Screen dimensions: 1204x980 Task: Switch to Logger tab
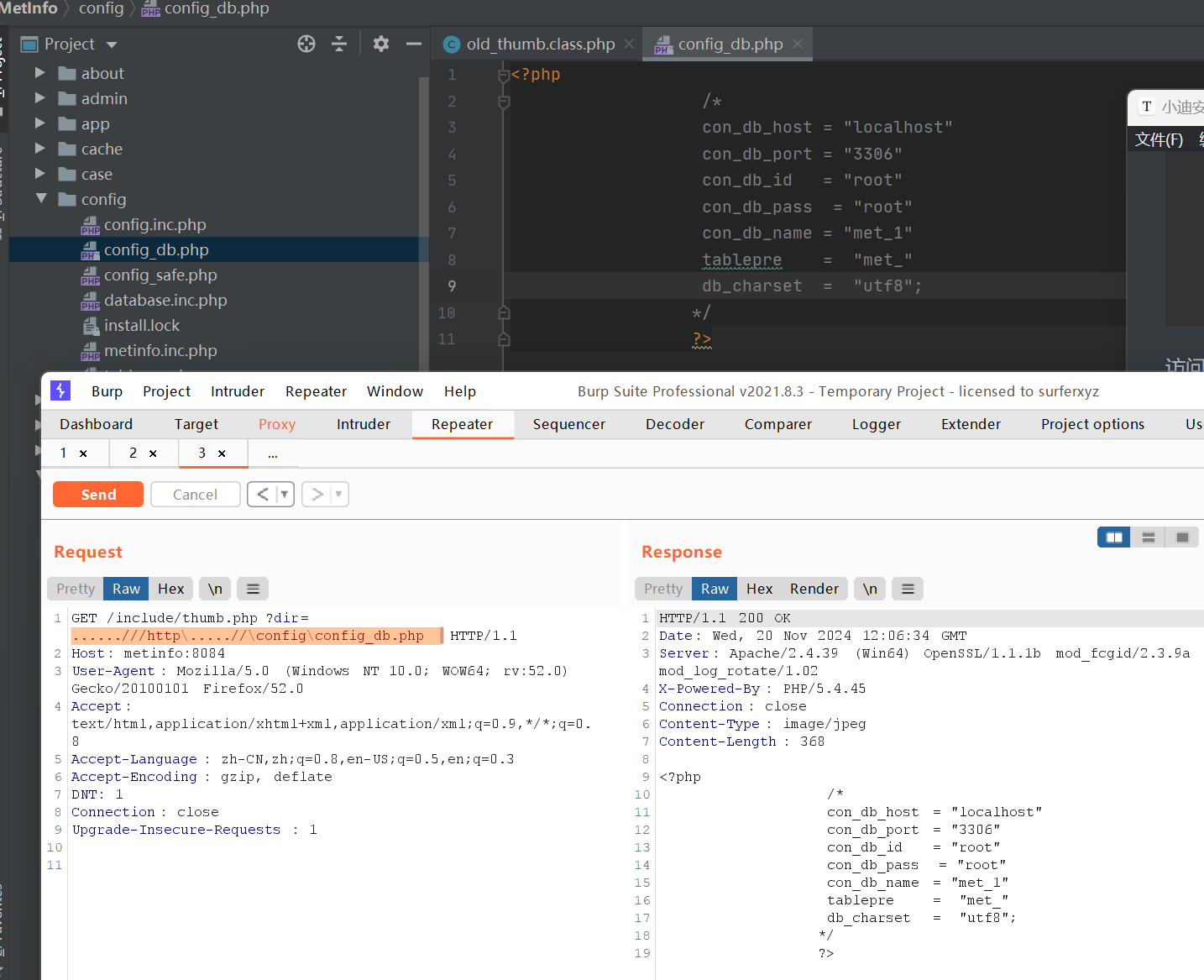tap(877, 424)
